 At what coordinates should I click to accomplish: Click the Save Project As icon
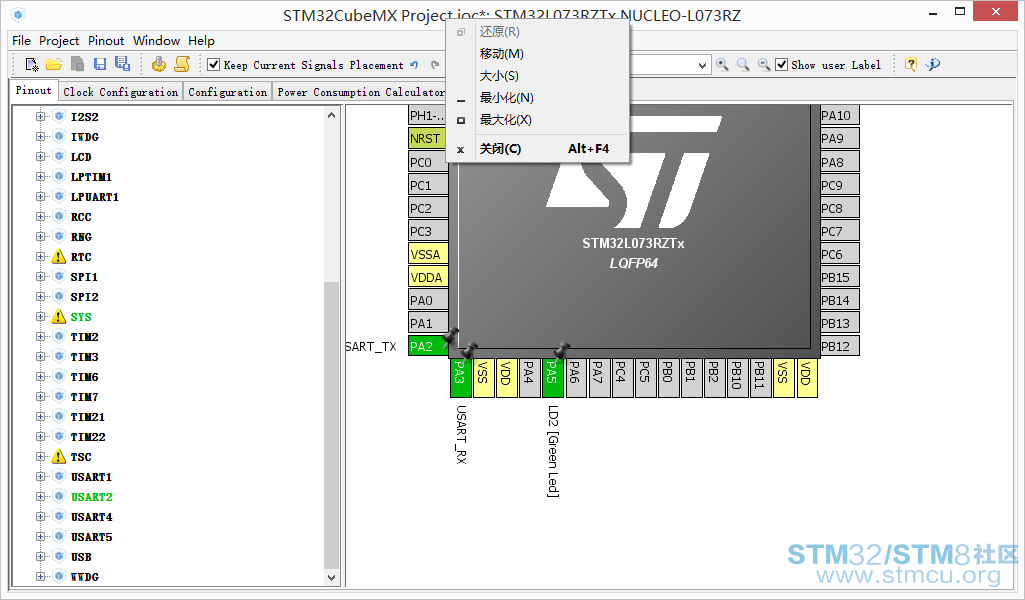[122, 63]
